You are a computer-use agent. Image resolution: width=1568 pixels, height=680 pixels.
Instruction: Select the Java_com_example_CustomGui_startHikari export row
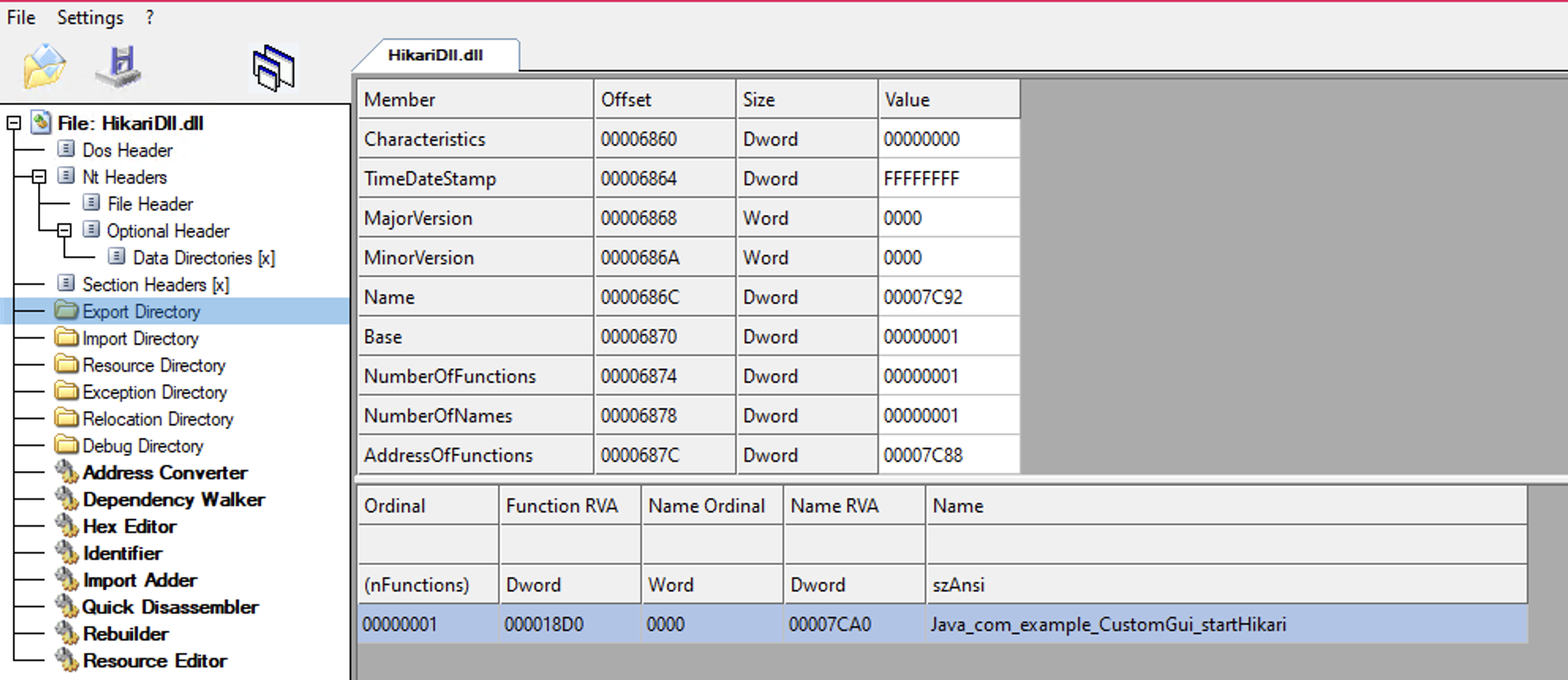(1106, 625)
